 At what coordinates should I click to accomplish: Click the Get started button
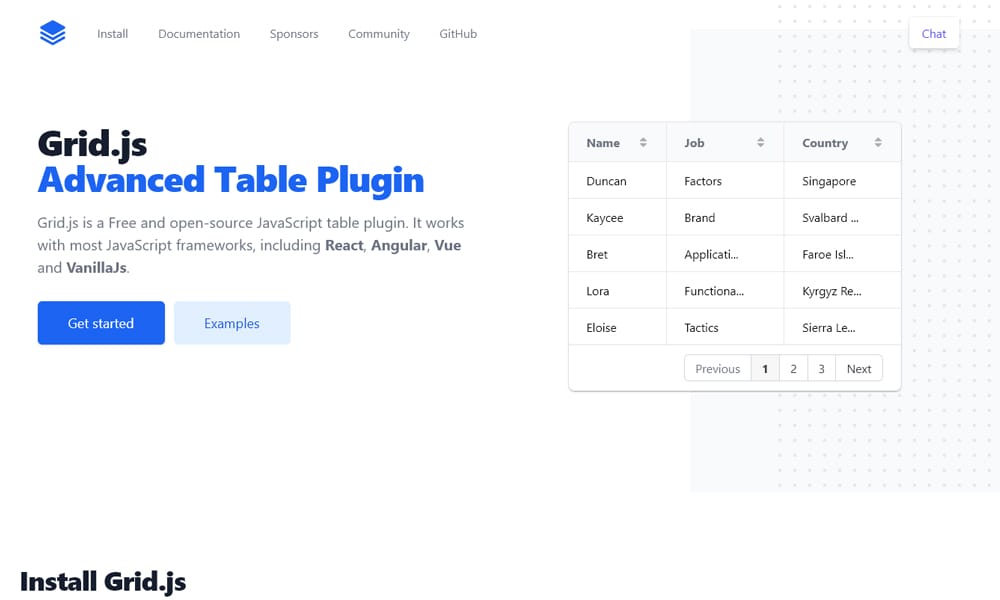click(101, 323)
